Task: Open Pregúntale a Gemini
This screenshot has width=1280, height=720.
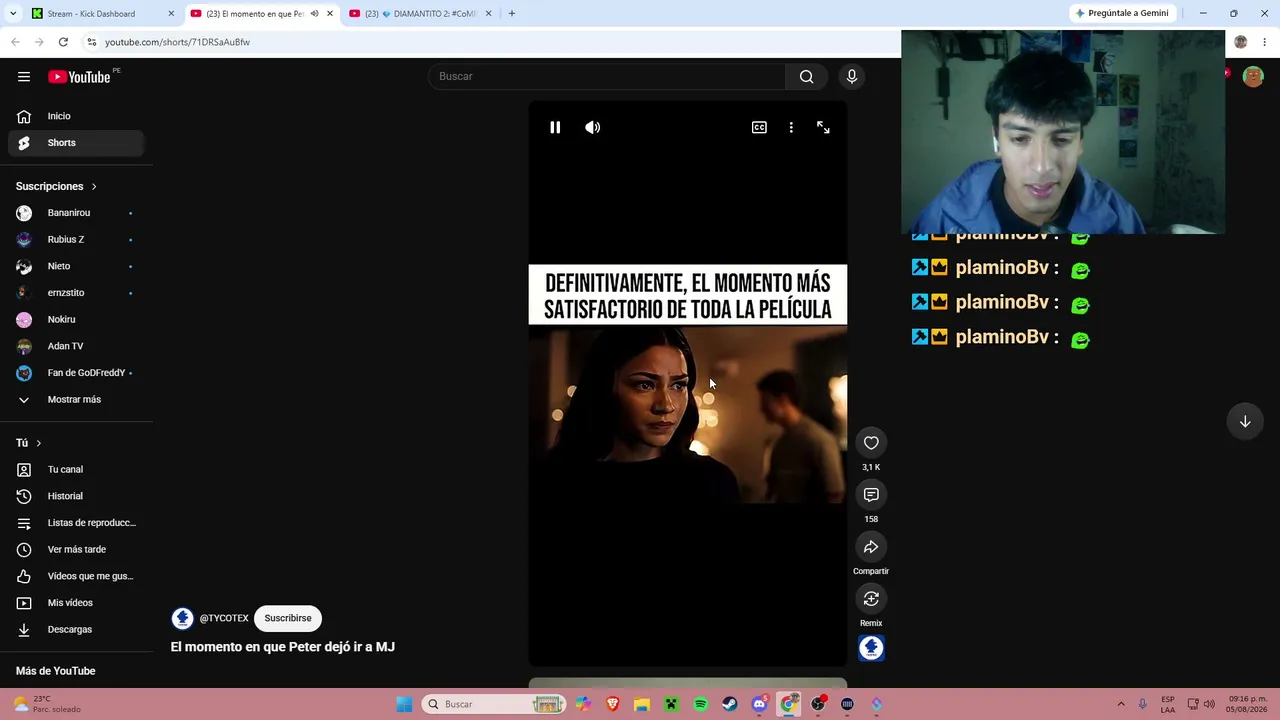Action: click(x=1121, y=13)
